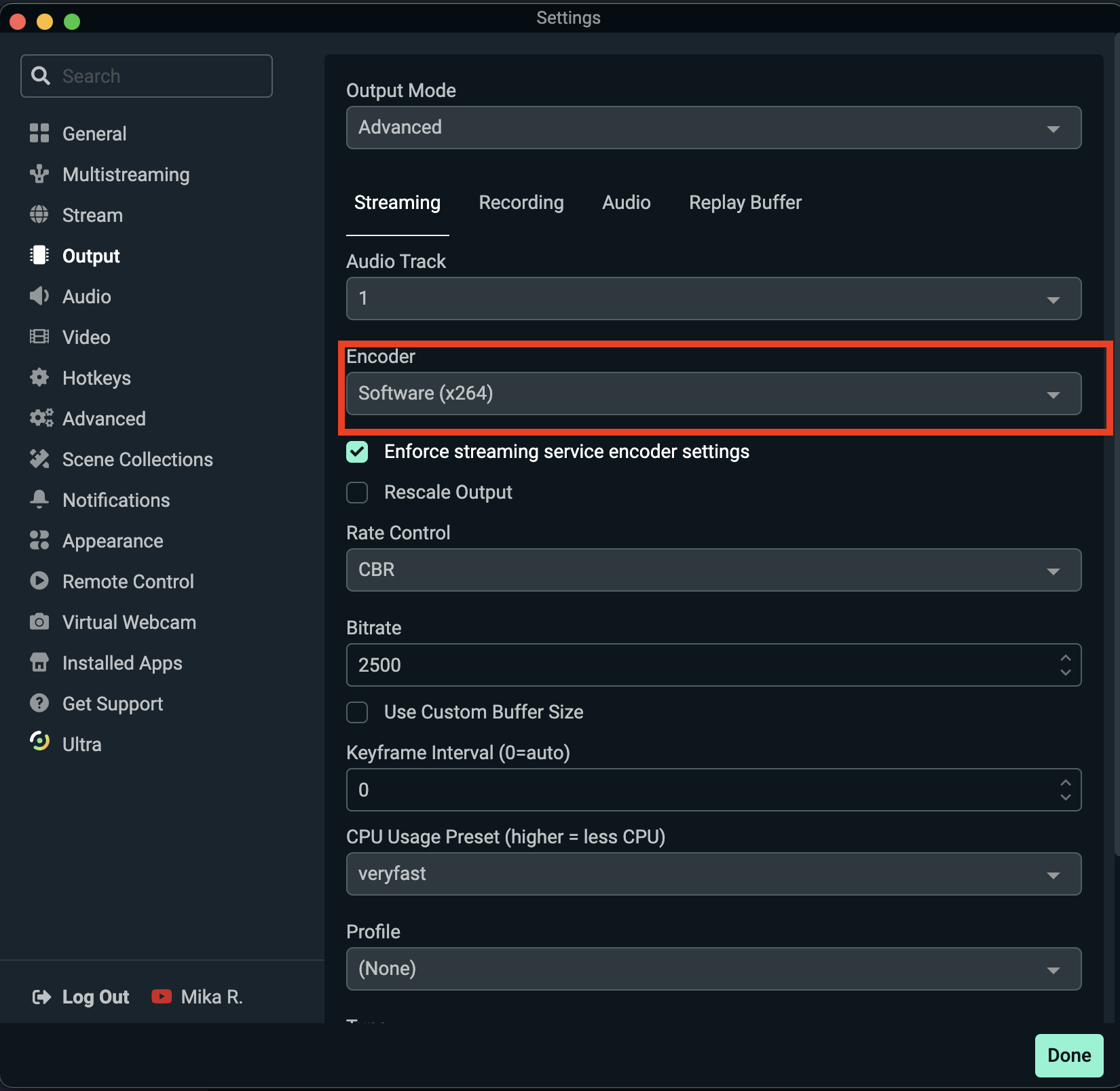
Task: Click the Ultra logo icon
Action: pyautogui.click(x=39, y=741)
